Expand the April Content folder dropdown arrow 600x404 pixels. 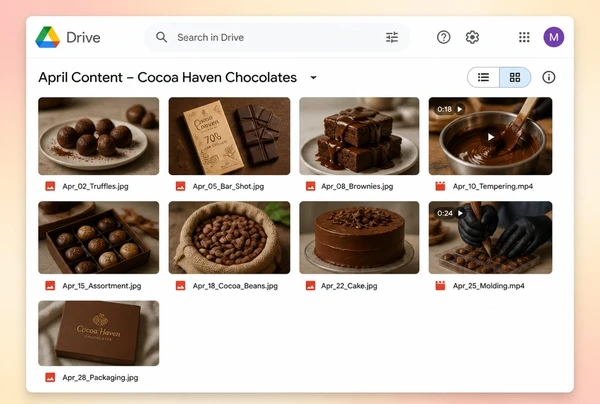tap(313, 78)
